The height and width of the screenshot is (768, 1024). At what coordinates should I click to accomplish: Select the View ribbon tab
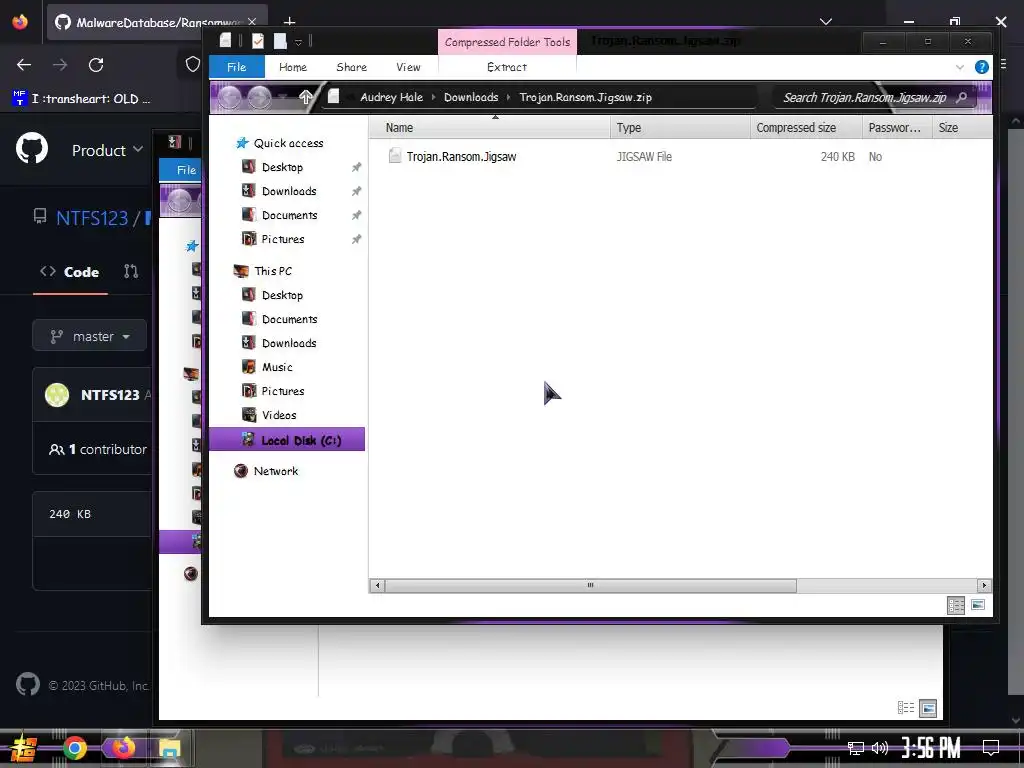point(408,67)
